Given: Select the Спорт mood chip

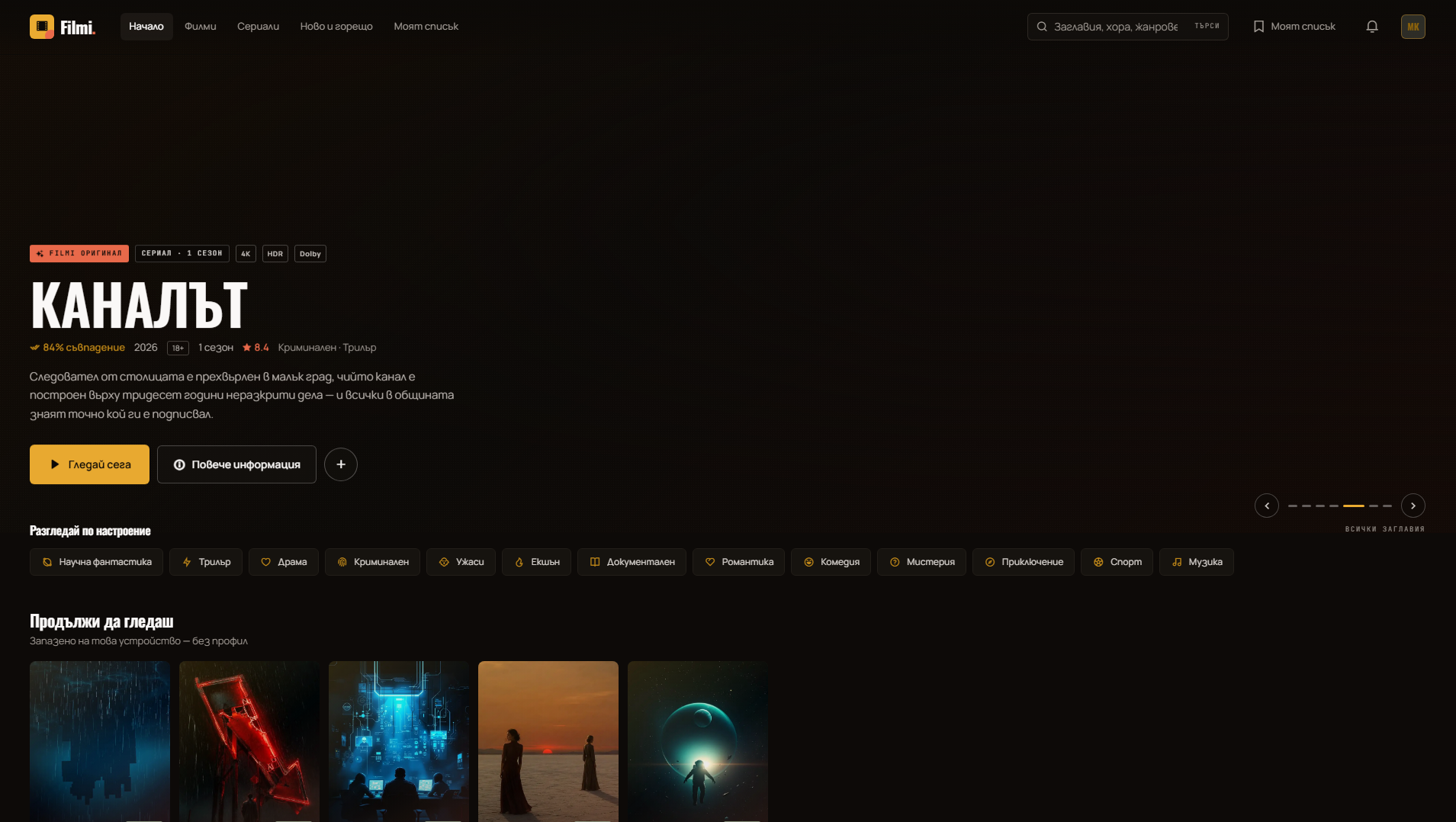Looking at the screenshot, I should [x=1117, y=562].
